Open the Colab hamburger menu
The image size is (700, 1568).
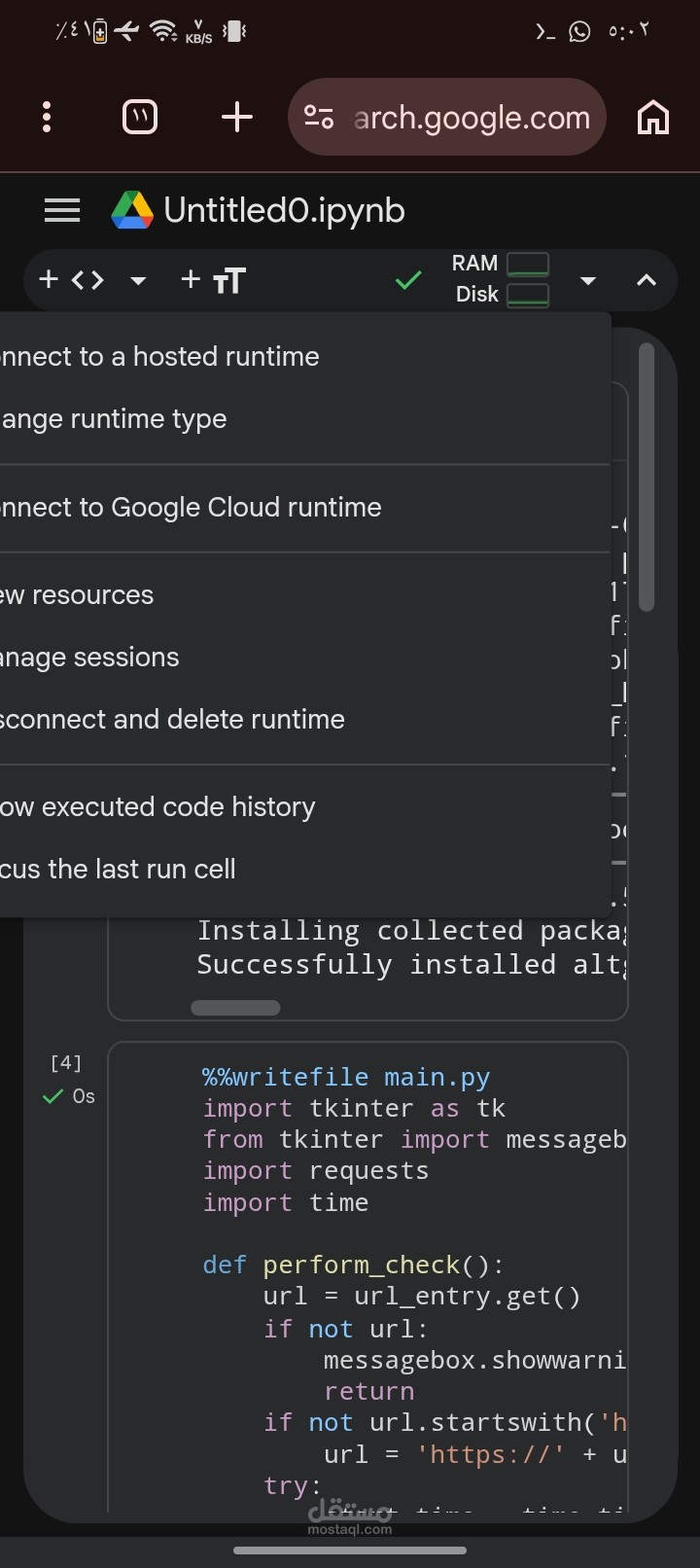tap(62, 210)
